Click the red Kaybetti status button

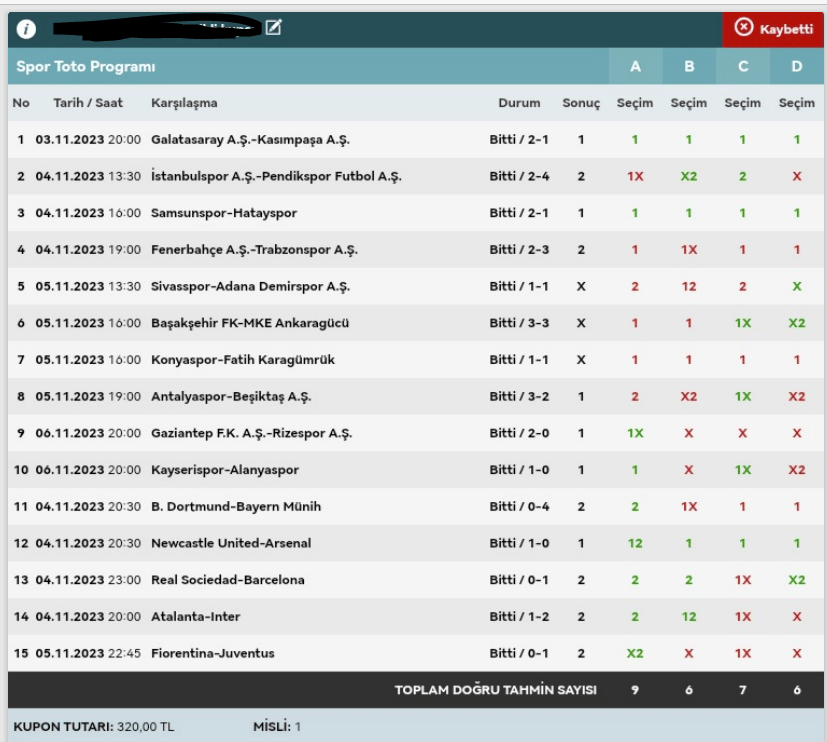774,29
